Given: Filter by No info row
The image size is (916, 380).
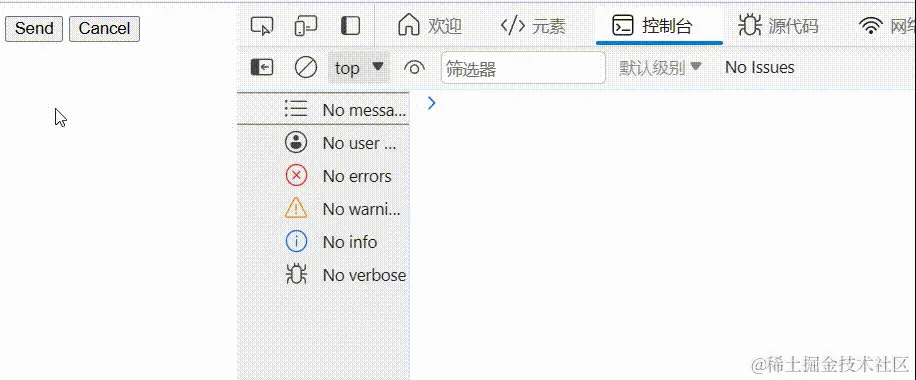Looking at the screenshot, I should pos(323,242).
